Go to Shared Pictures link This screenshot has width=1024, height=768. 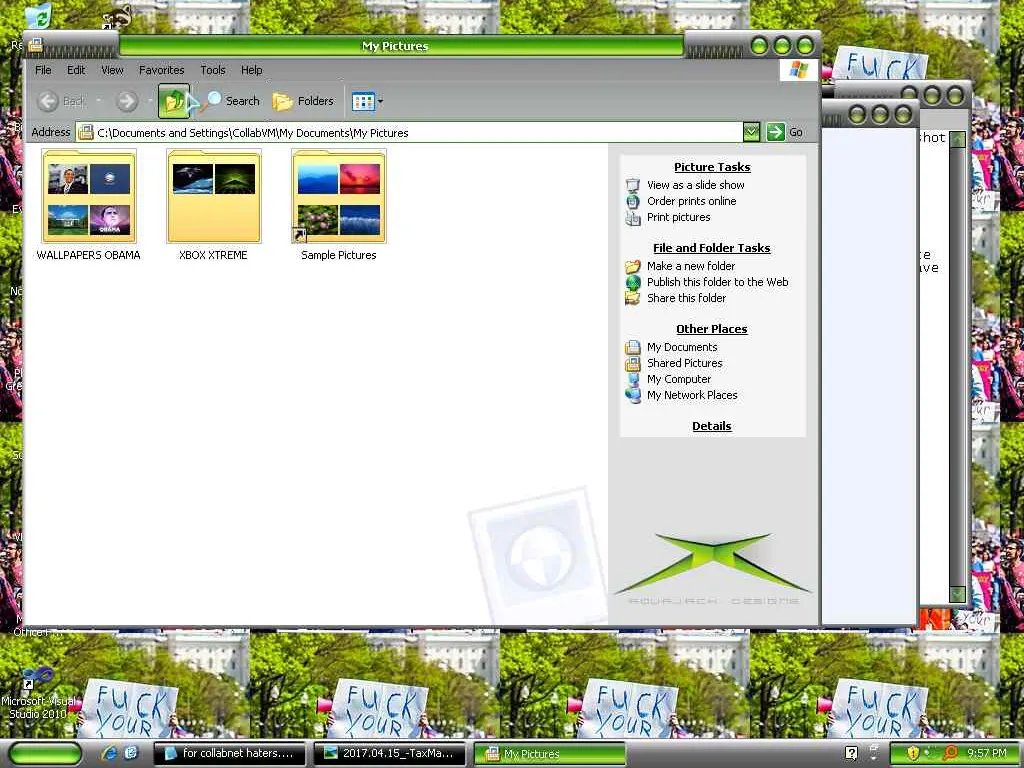pyautogui.click(x=684, y=363)
